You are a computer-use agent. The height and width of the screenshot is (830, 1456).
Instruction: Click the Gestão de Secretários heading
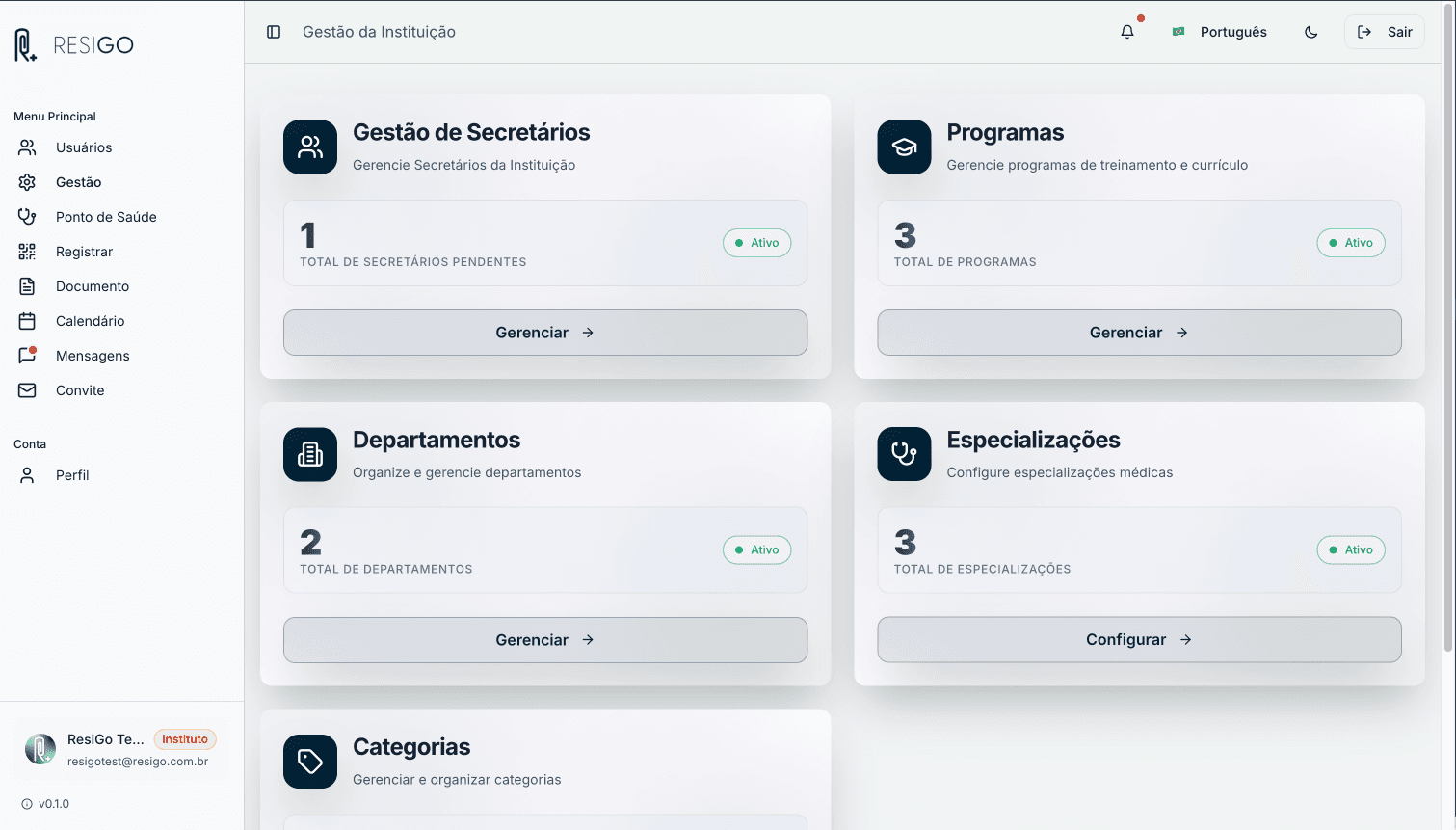pyautogui.click(x=471, y=132)
